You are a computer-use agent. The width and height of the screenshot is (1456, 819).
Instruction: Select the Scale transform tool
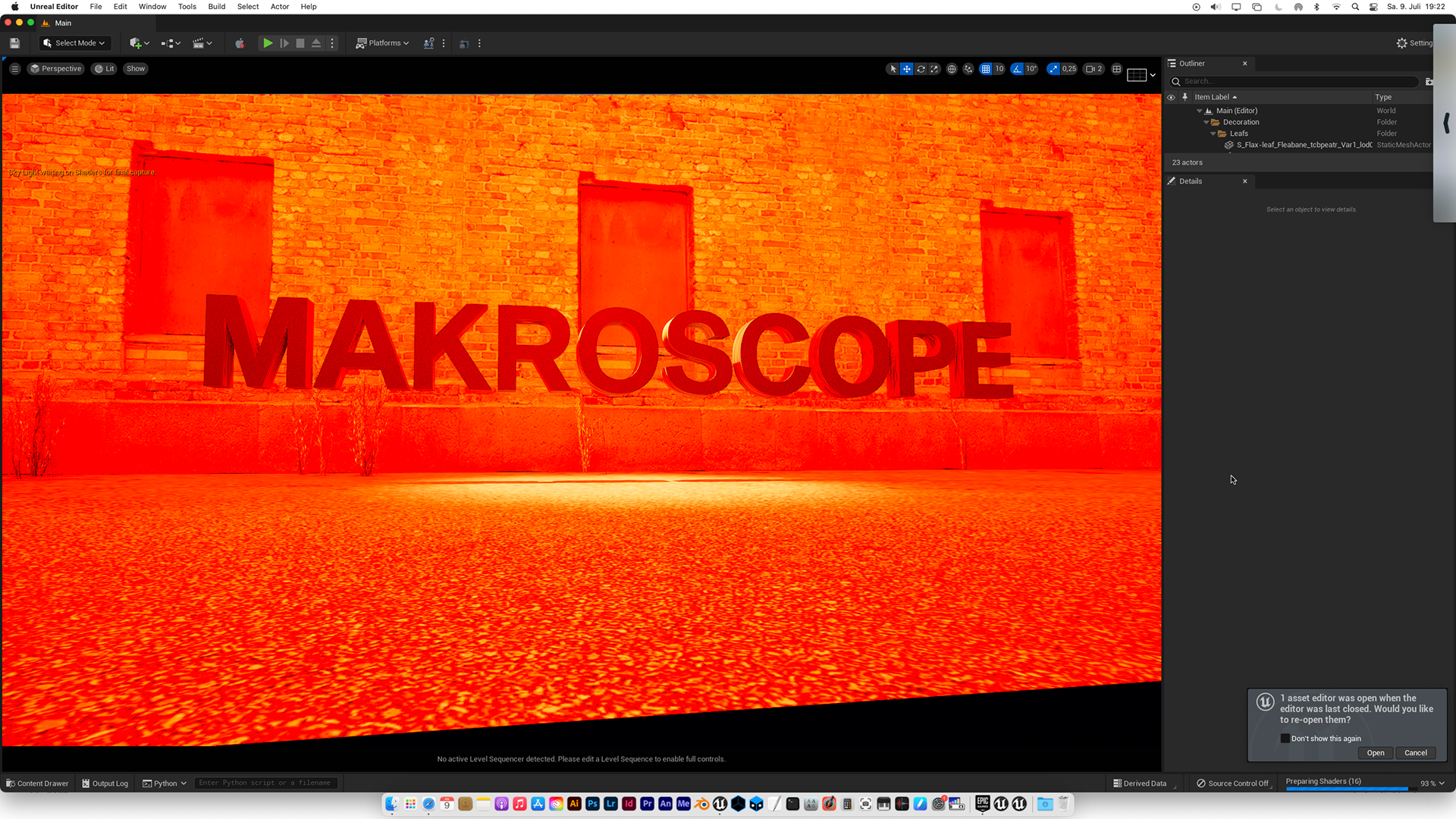pyautogui.click(x=934, y=69)
